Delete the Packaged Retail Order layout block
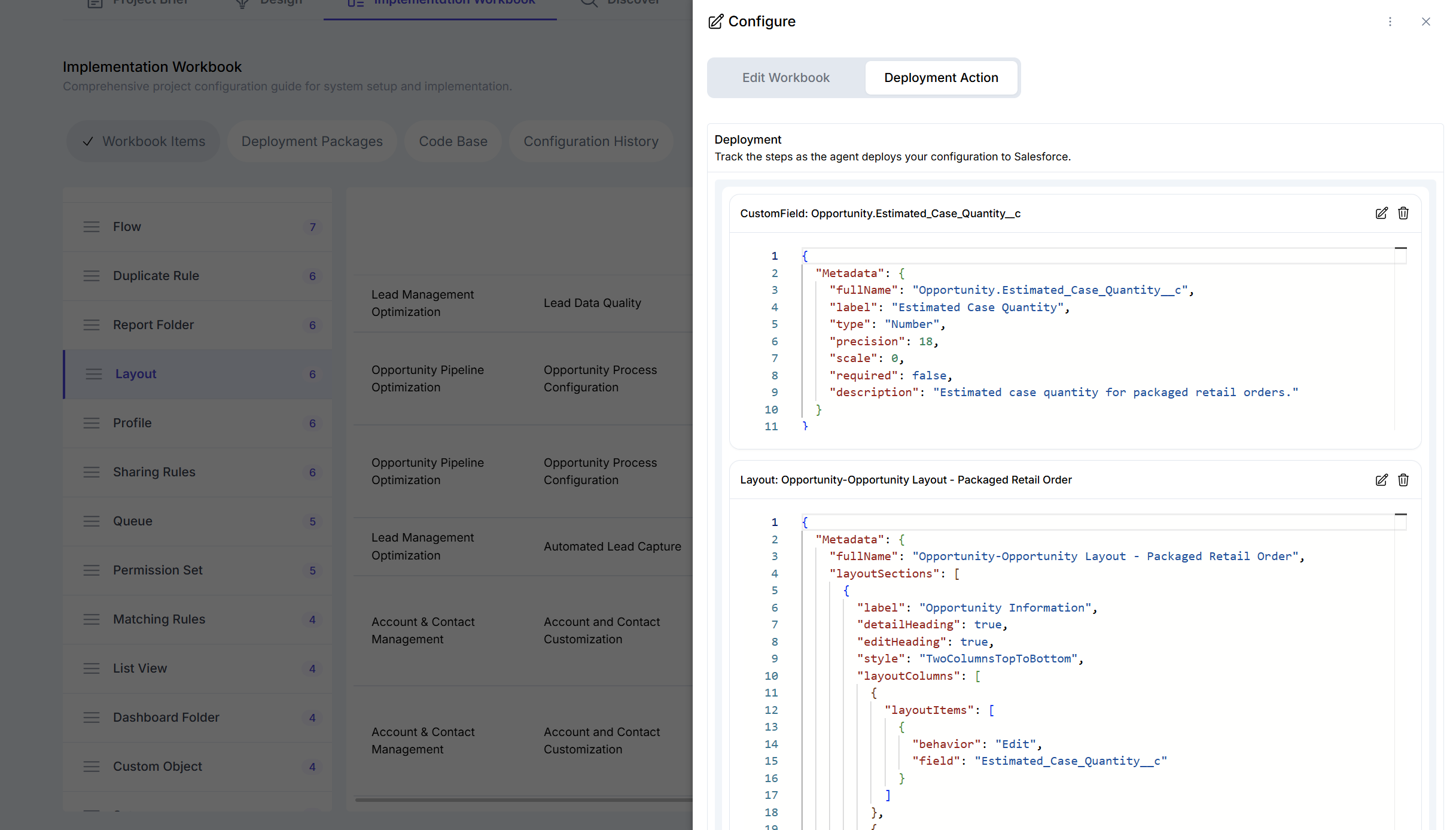 coord(1403,480)
